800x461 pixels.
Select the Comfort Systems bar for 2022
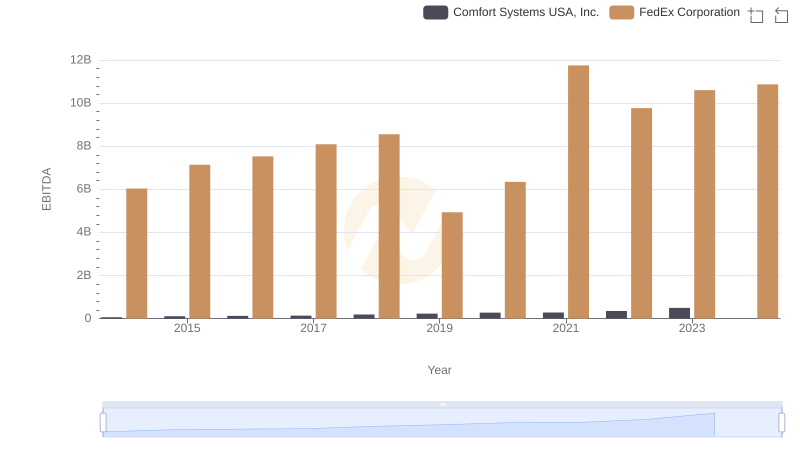(616, 315)
